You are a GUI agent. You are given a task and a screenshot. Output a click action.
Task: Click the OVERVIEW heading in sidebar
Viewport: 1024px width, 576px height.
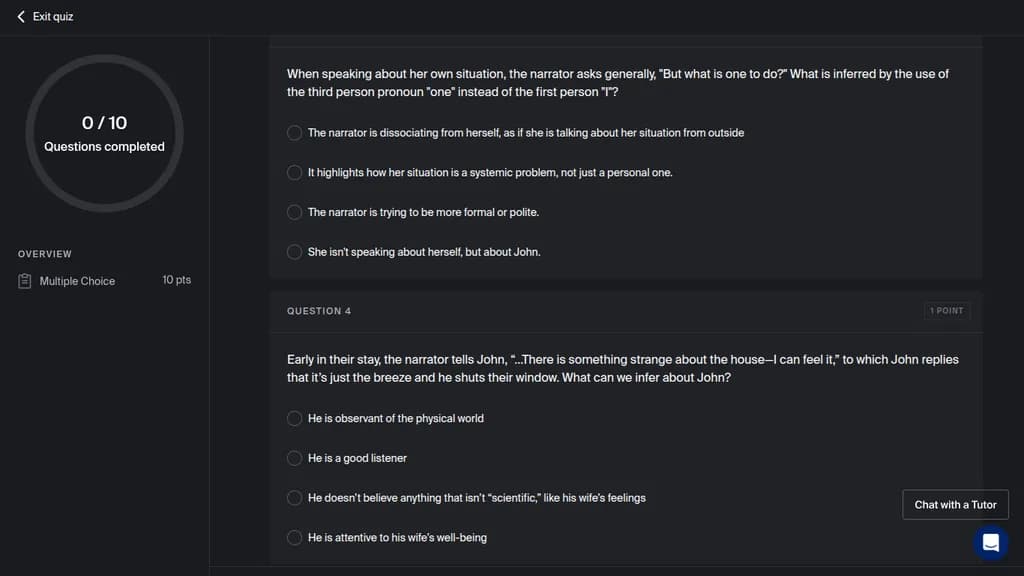pyautogui.click(x=44, y=254)
